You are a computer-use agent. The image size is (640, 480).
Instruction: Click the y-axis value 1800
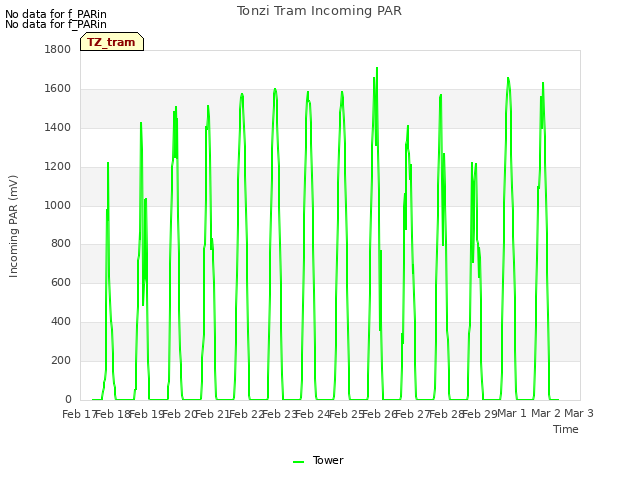(x=58, y=49)
